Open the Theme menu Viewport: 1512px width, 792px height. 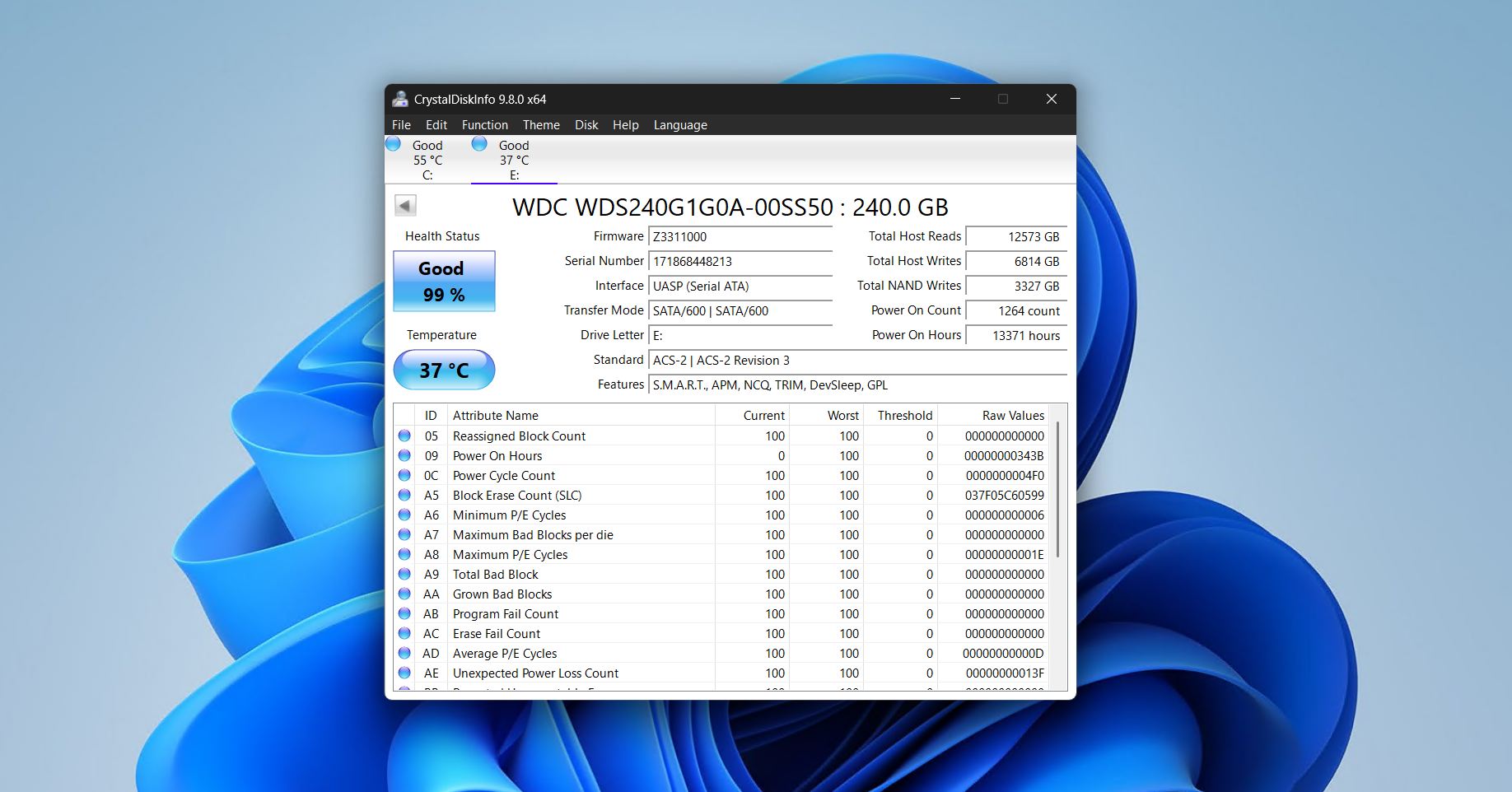click(x=541, y=124)
